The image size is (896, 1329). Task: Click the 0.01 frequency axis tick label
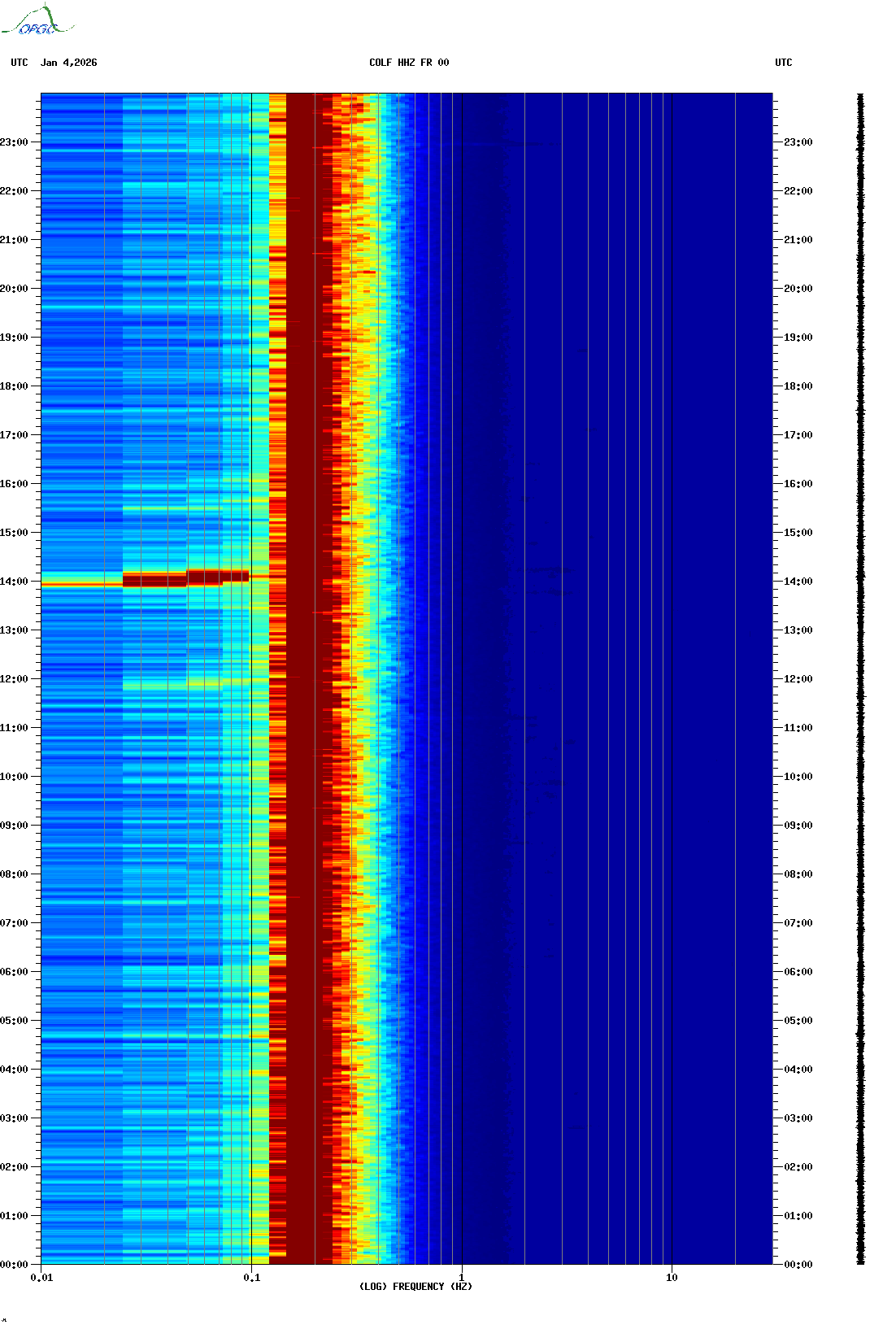click(x=41, y=1278)
